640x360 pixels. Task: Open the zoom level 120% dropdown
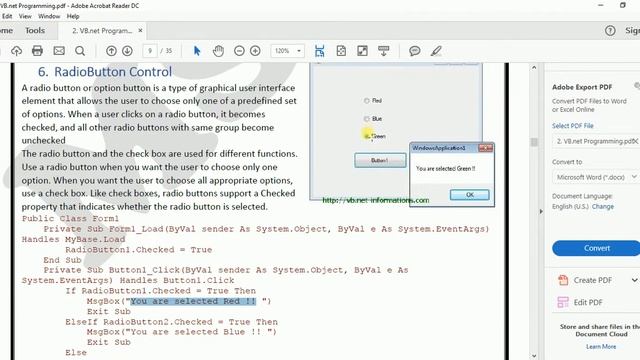(299, 51)
